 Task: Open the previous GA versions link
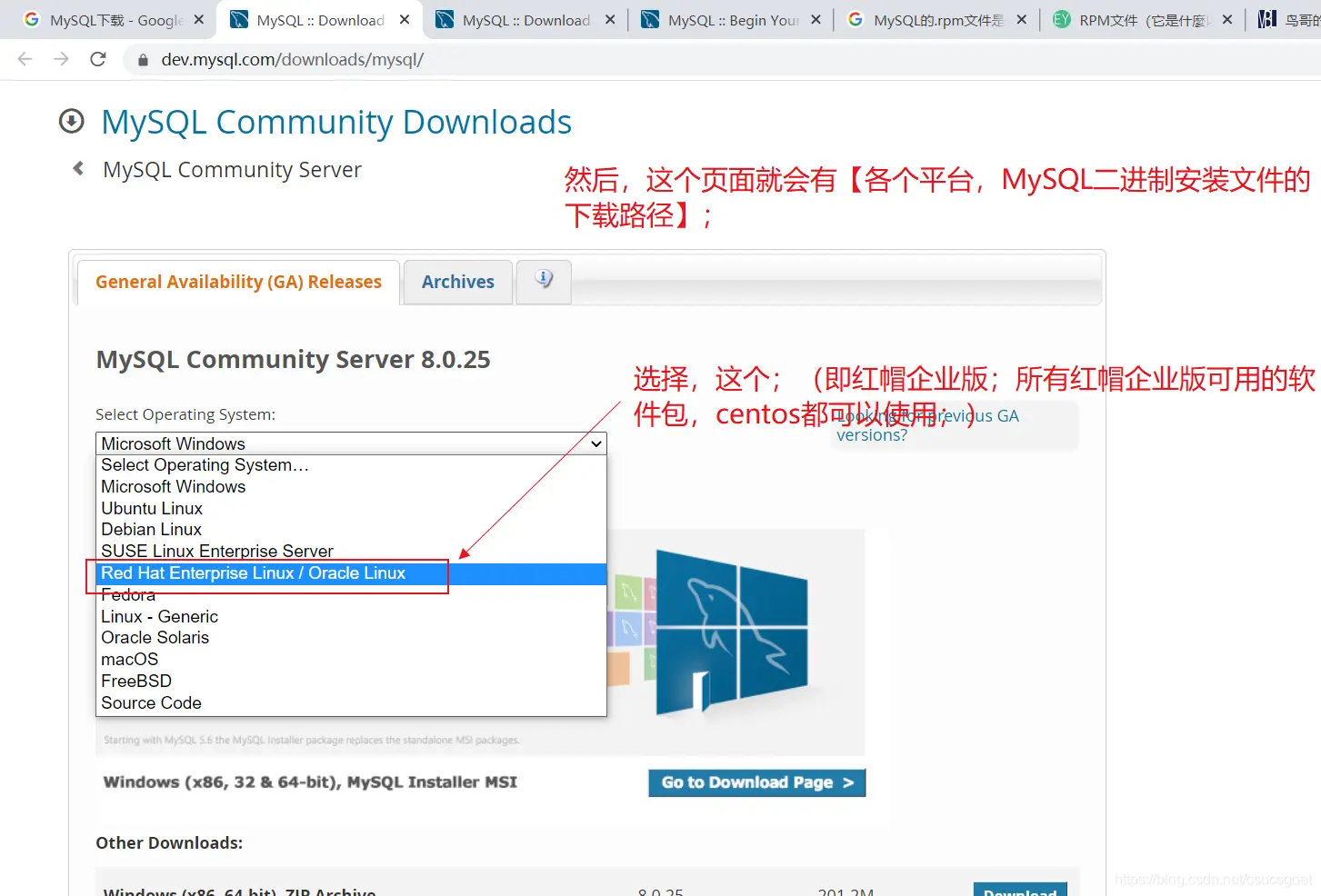point(927,425)
